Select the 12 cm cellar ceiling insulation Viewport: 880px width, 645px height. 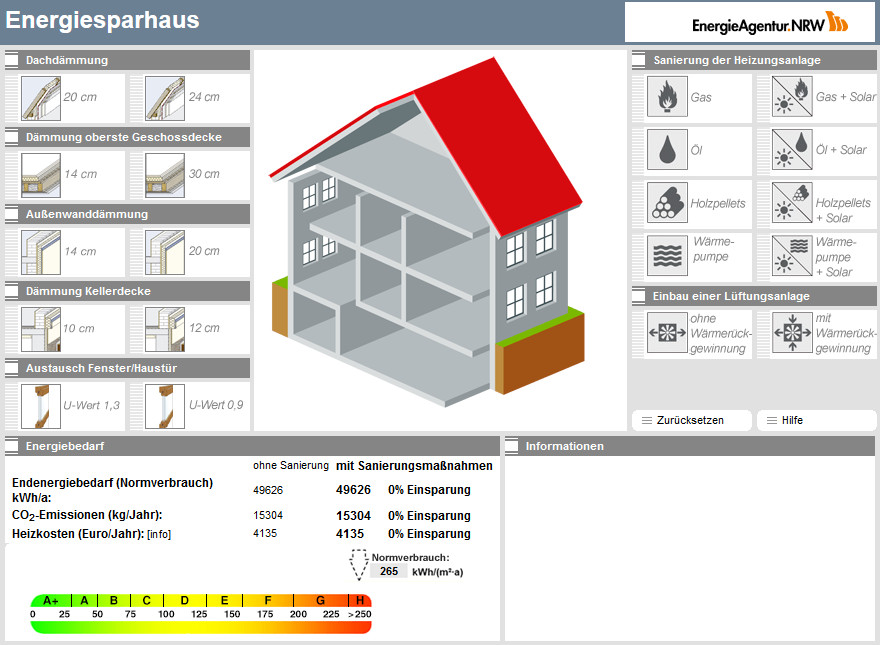pos(165,328)
